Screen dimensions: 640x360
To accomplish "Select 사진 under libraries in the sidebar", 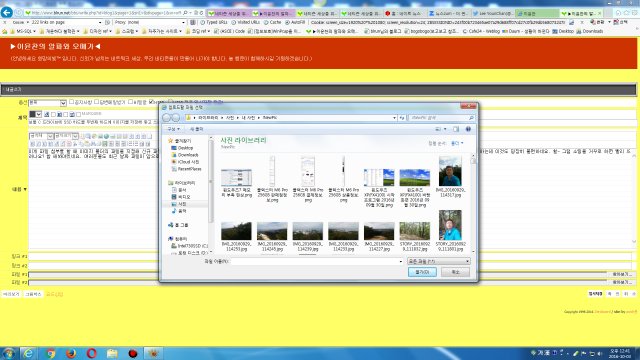I will pyautogui.click(x=182, y=204).
